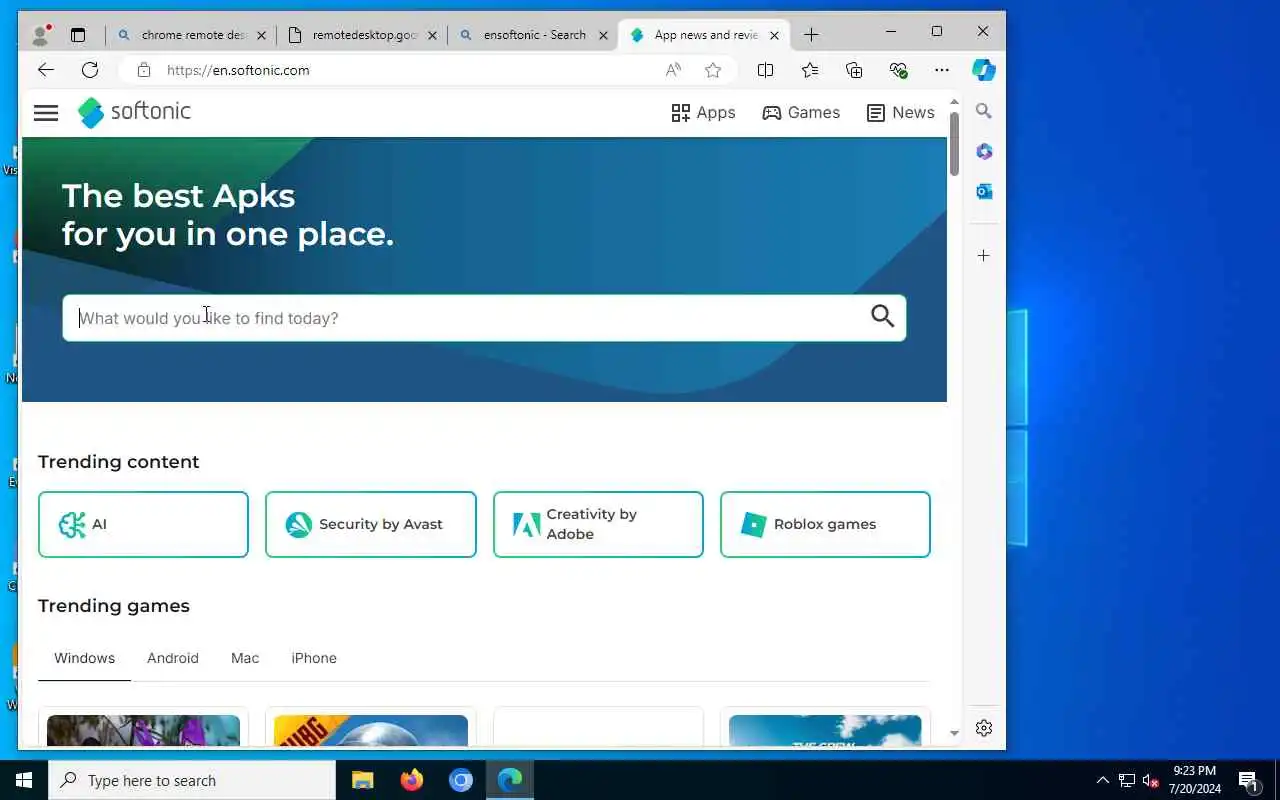
Task: Open the notification center
Action: click(1248, 780)
